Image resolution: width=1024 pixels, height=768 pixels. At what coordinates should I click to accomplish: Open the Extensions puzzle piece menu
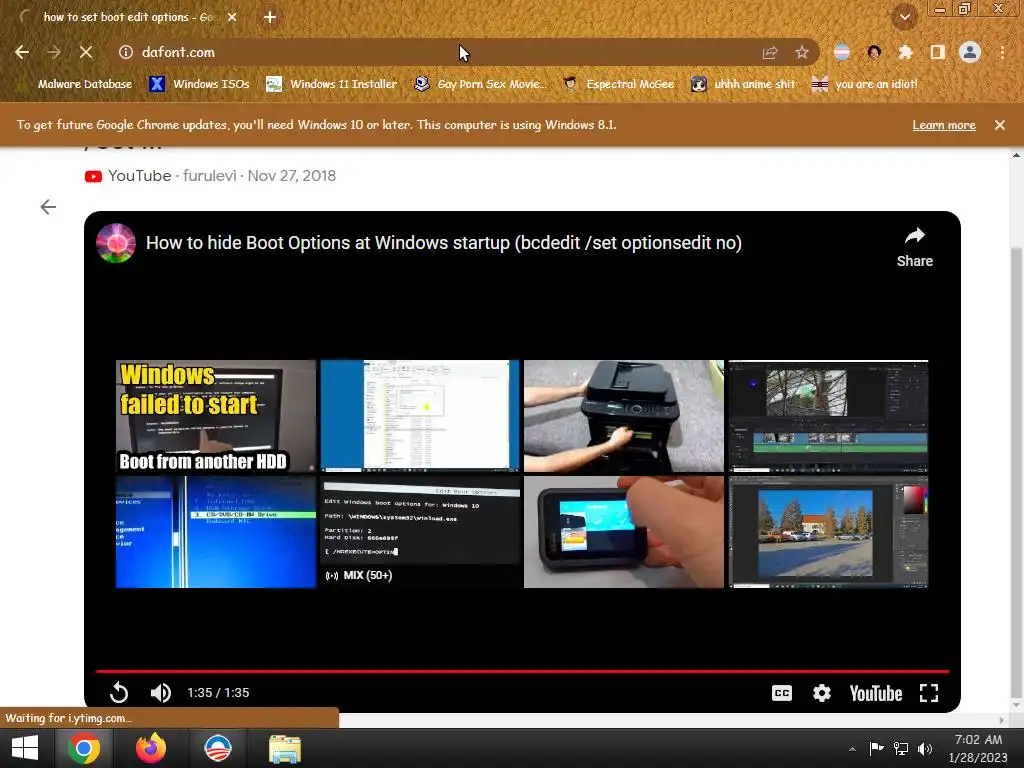coord(905,52)
